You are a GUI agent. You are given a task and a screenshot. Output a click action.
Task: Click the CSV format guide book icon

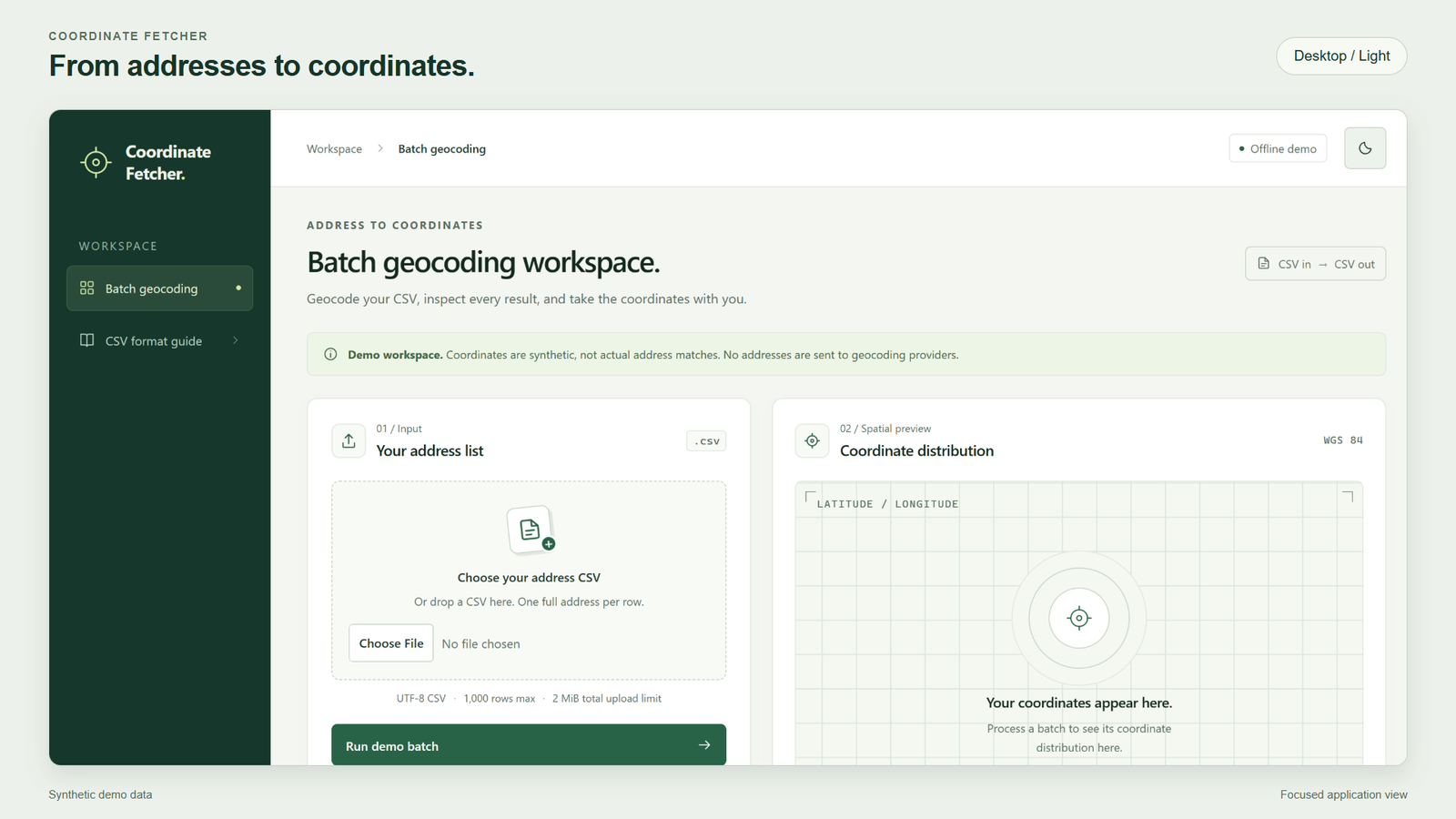click(87, 340)
